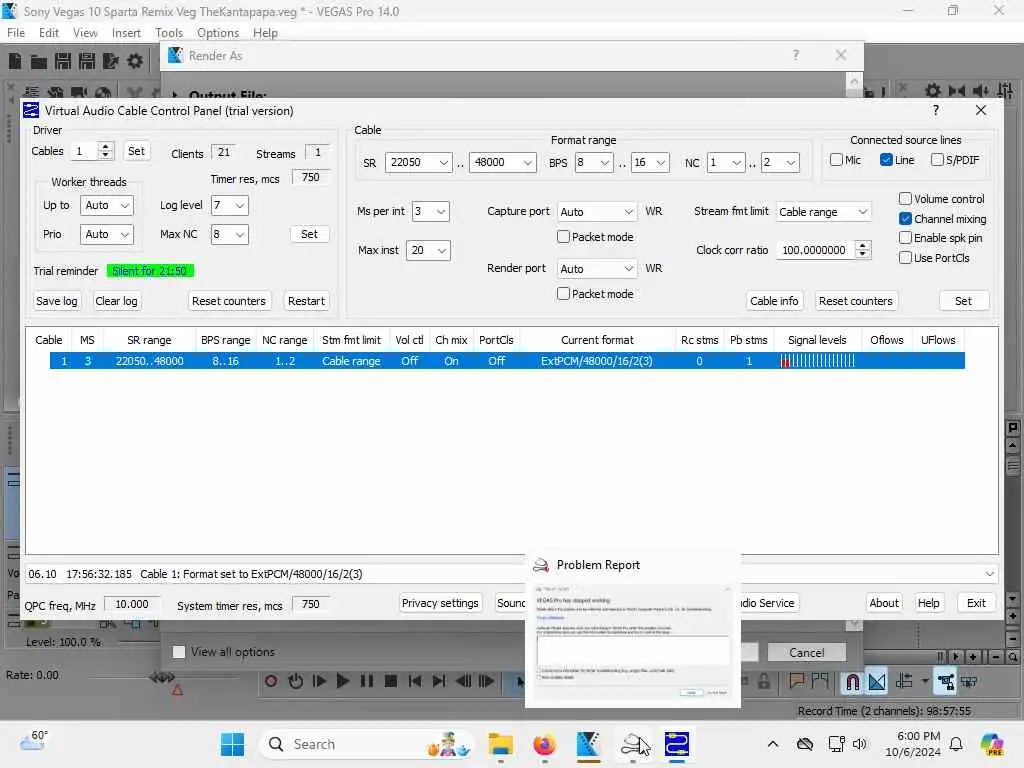
Task: Toggle the automatic crossfades icon in VEGAS
Action: (x=877, y=682)
